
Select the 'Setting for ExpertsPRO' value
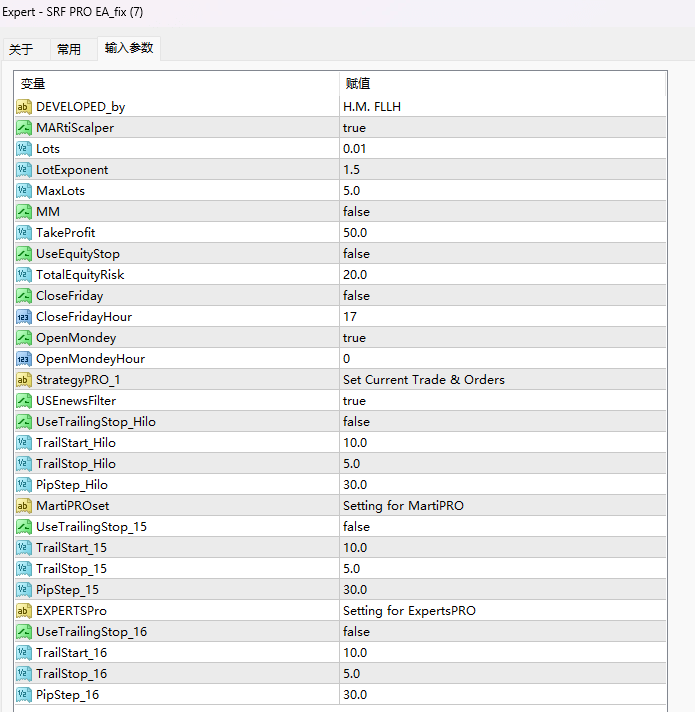[503, 611]
